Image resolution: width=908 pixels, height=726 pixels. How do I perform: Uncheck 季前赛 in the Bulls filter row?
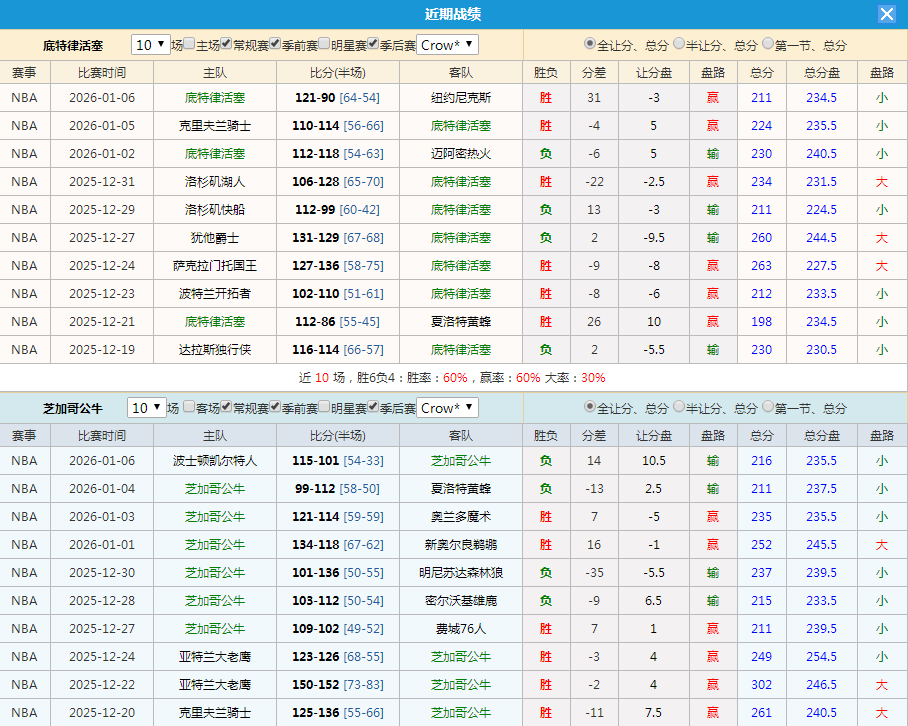[x=276, y=407]
